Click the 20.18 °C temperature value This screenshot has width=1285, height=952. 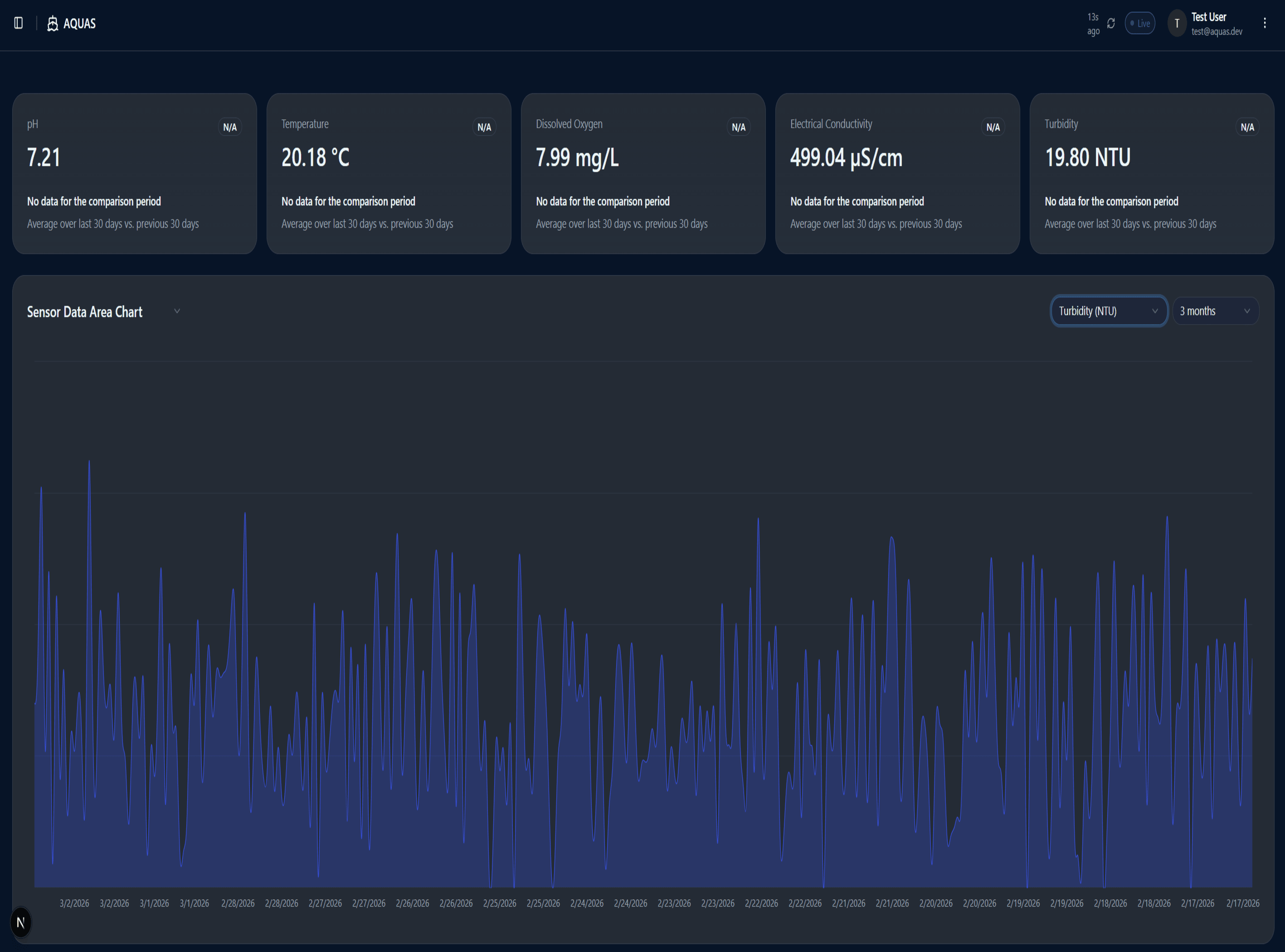pos(315,157)
